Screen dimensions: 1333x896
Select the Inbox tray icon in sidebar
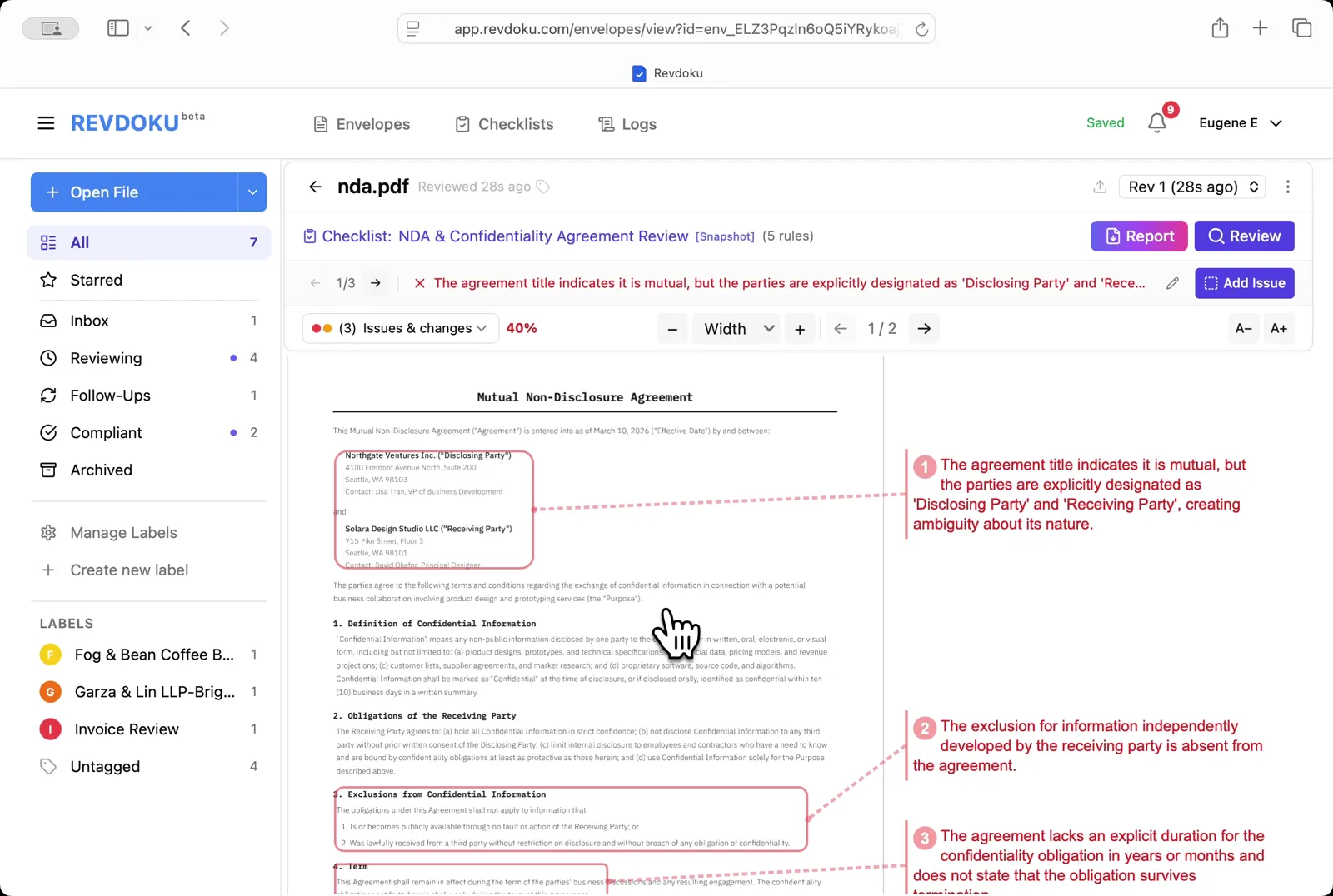pos(49,321)
